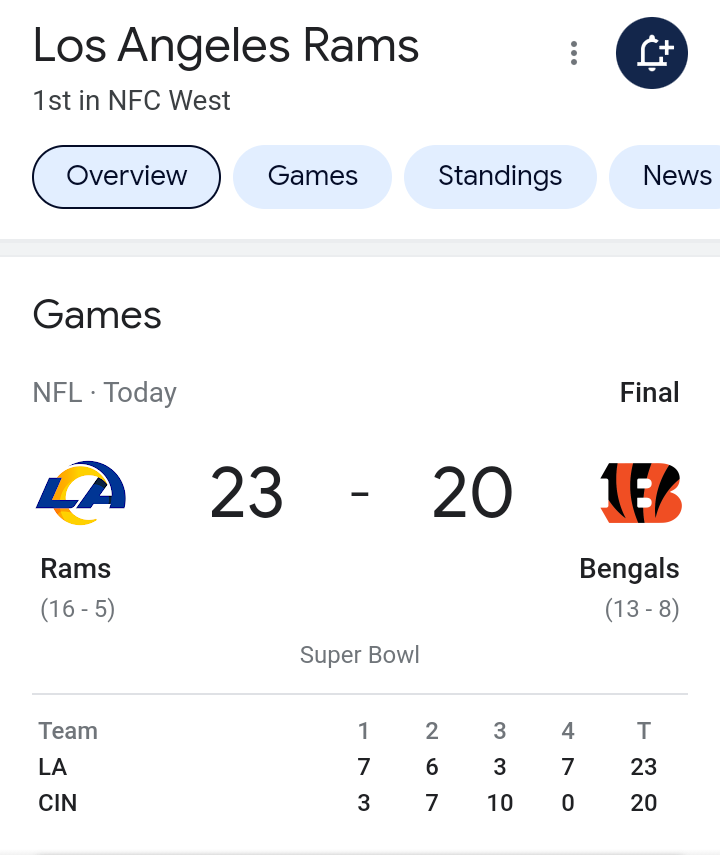Switch to the Games tab
Image resolution: width=720 pixels, height=855 pixels.
tap(313, 177)
